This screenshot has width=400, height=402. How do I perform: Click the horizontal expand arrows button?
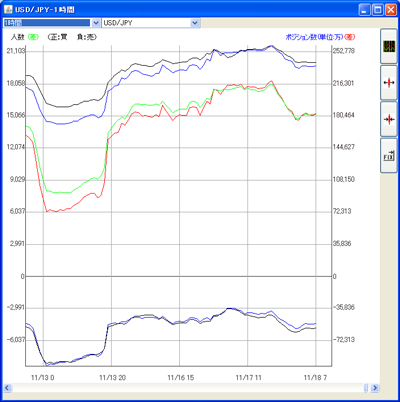[x=389, y=83]
